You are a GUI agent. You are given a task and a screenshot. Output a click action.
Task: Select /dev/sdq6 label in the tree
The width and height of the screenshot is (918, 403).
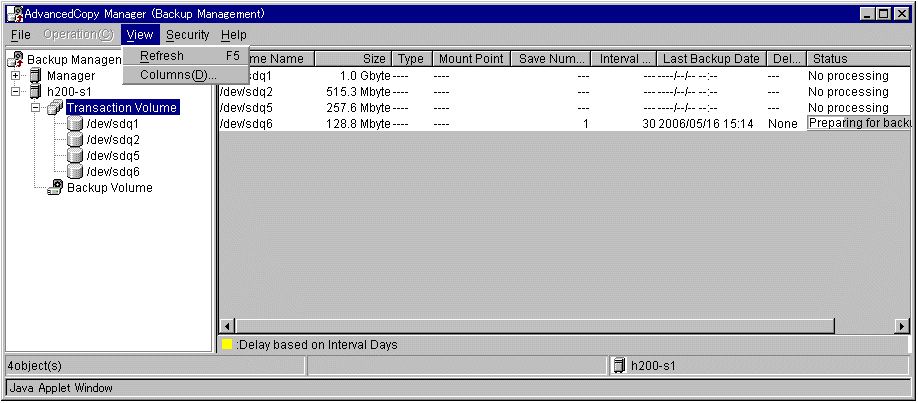(x=112, y=171)
